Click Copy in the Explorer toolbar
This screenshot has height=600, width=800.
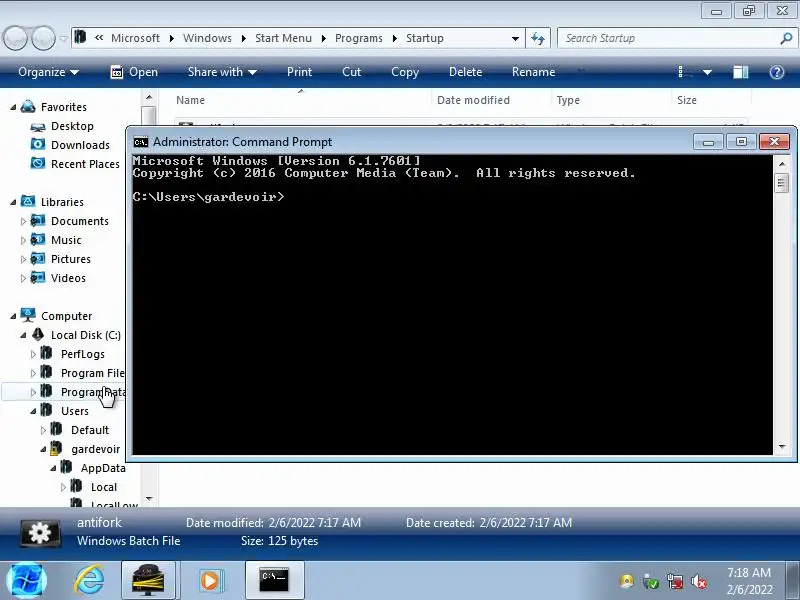[405, 72]
